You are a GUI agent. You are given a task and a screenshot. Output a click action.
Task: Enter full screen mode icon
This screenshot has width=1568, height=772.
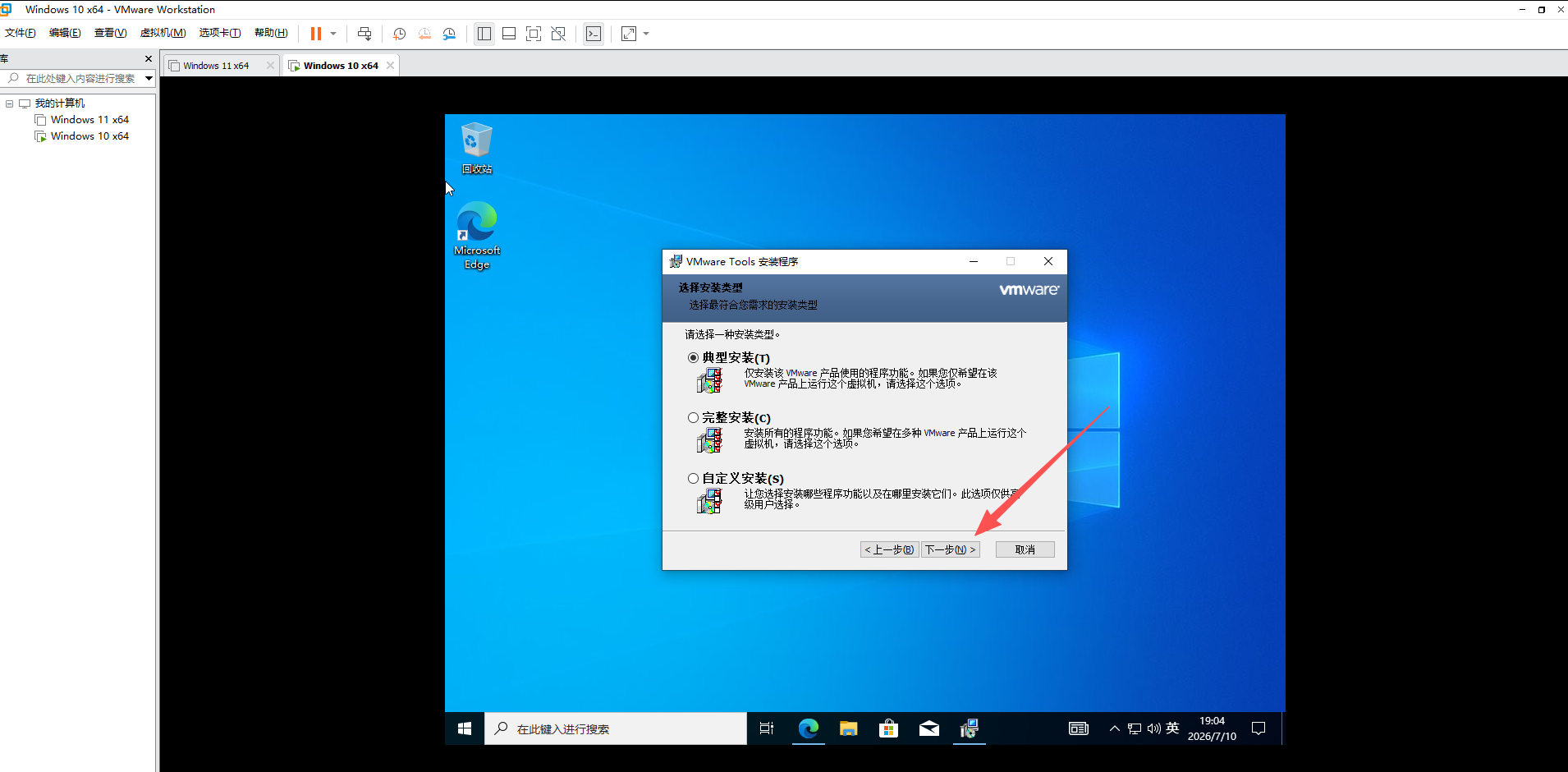(x=534, y=34)
